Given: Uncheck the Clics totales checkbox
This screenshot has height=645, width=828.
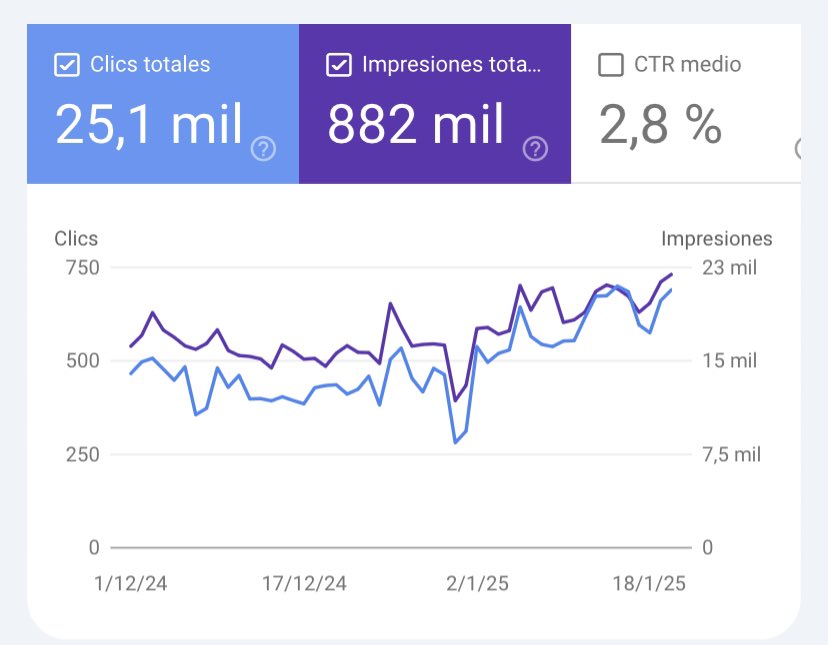Looking at the screenshot, I should pos(67,66).
